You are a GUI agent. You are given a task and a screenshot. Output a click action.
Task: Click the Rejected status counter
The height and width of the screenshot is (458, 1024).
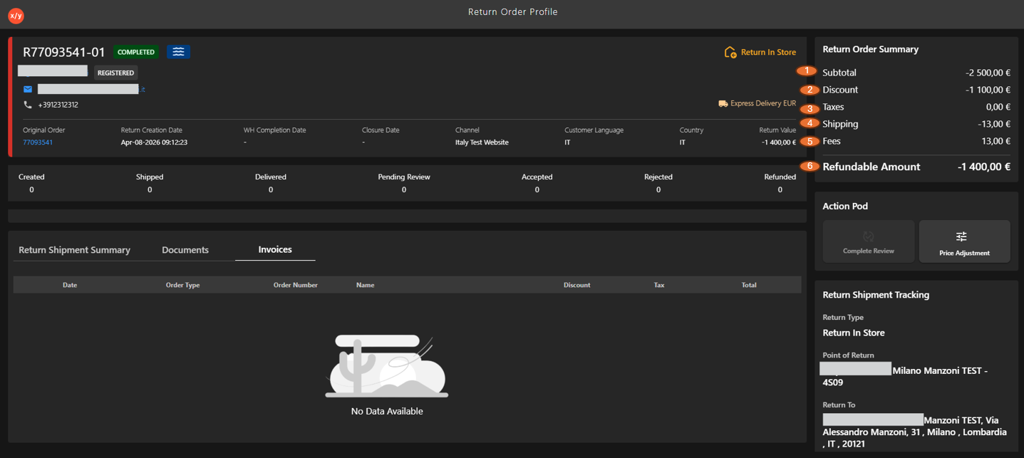pyautogui.click(x=658, y=183)
